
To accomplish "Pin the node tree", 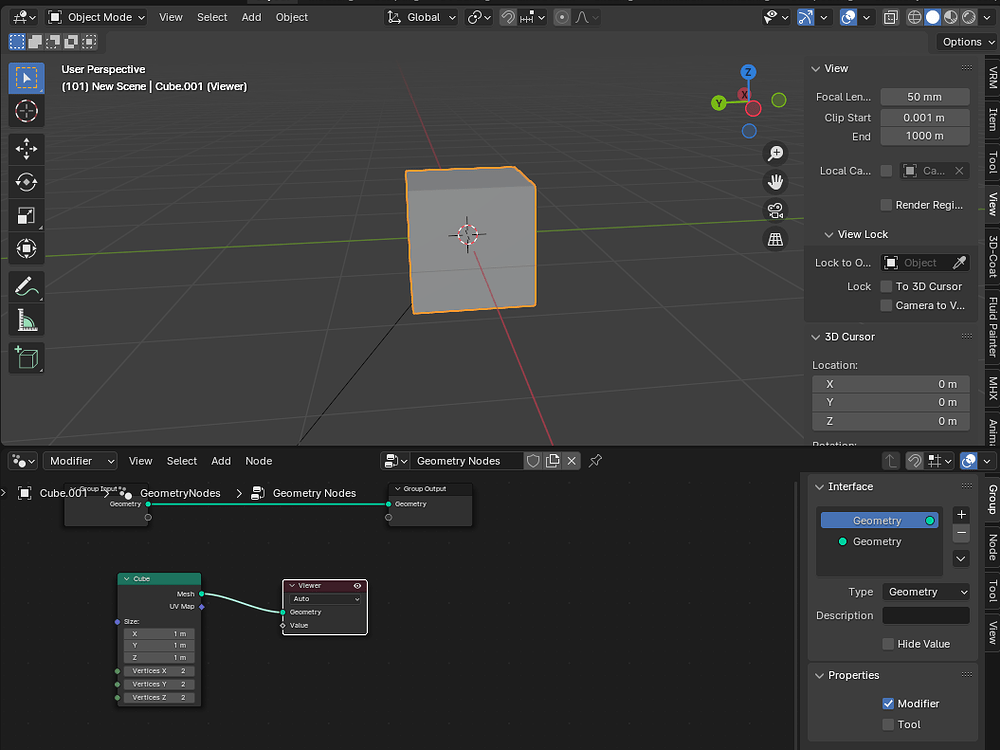I will [595, 460].
